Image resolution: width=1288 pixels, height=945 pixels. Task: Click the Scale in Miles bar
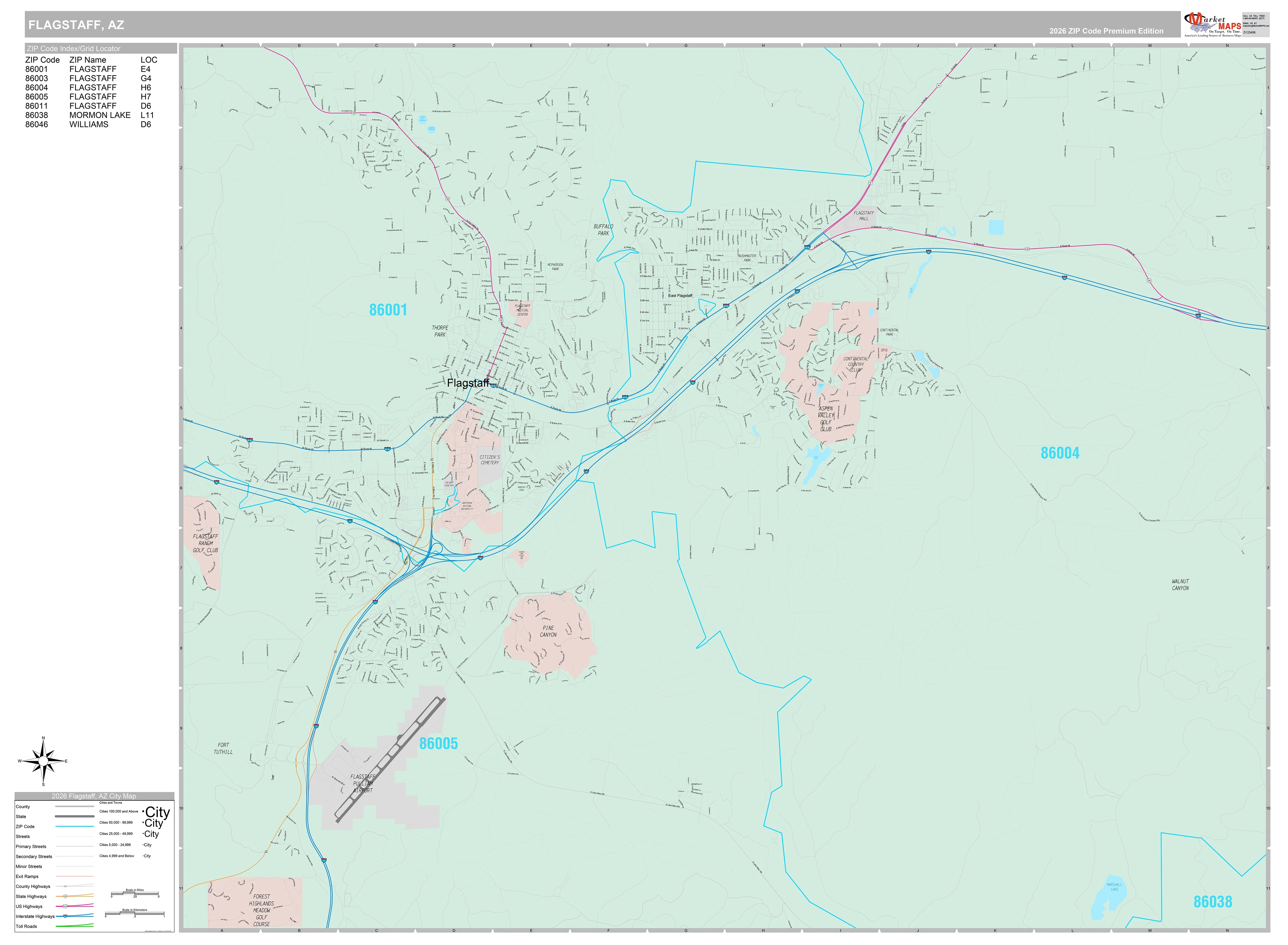point(135,893)
